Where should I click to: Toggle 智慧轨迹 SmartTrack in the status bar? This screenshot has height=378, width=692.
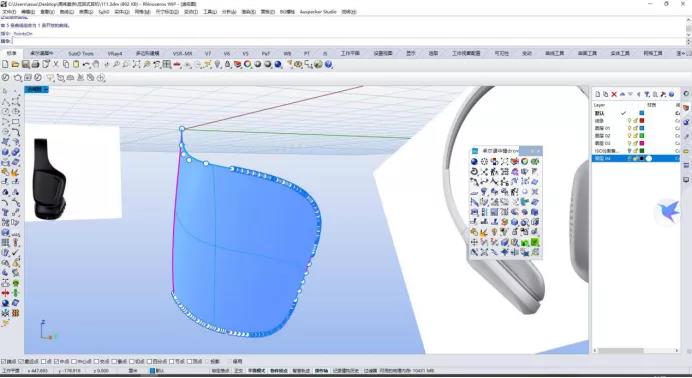click(x=301, y=371)
